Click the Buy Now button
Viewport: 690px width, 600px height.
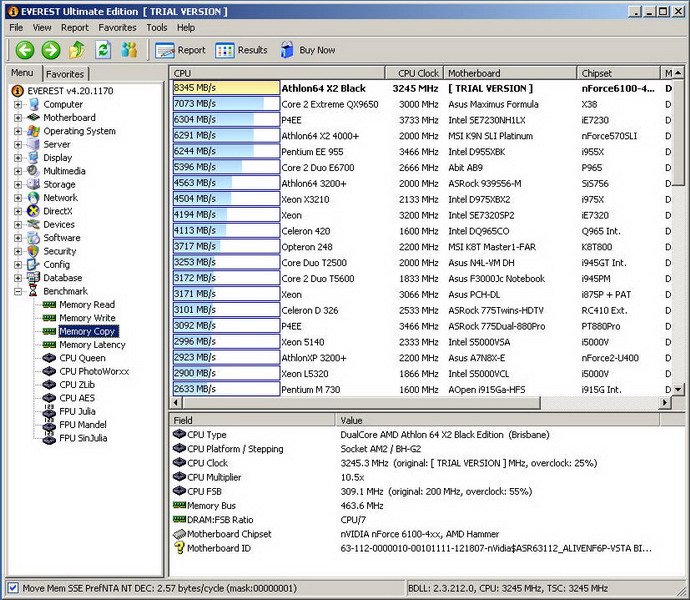tap(308, 50)
